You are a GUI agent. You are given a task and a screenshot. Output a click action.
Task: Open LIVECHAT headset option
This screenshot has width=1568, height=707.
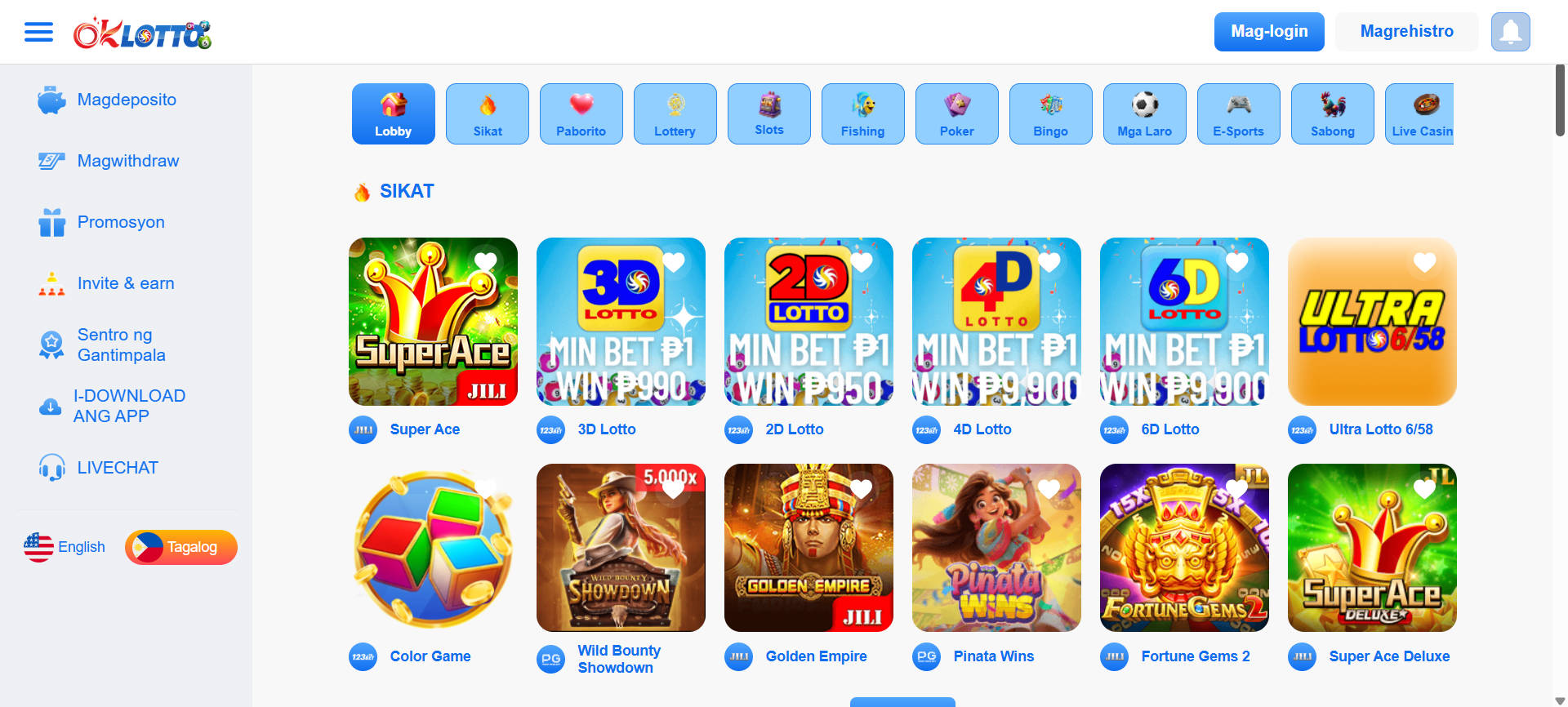click(x=99, y=468)
